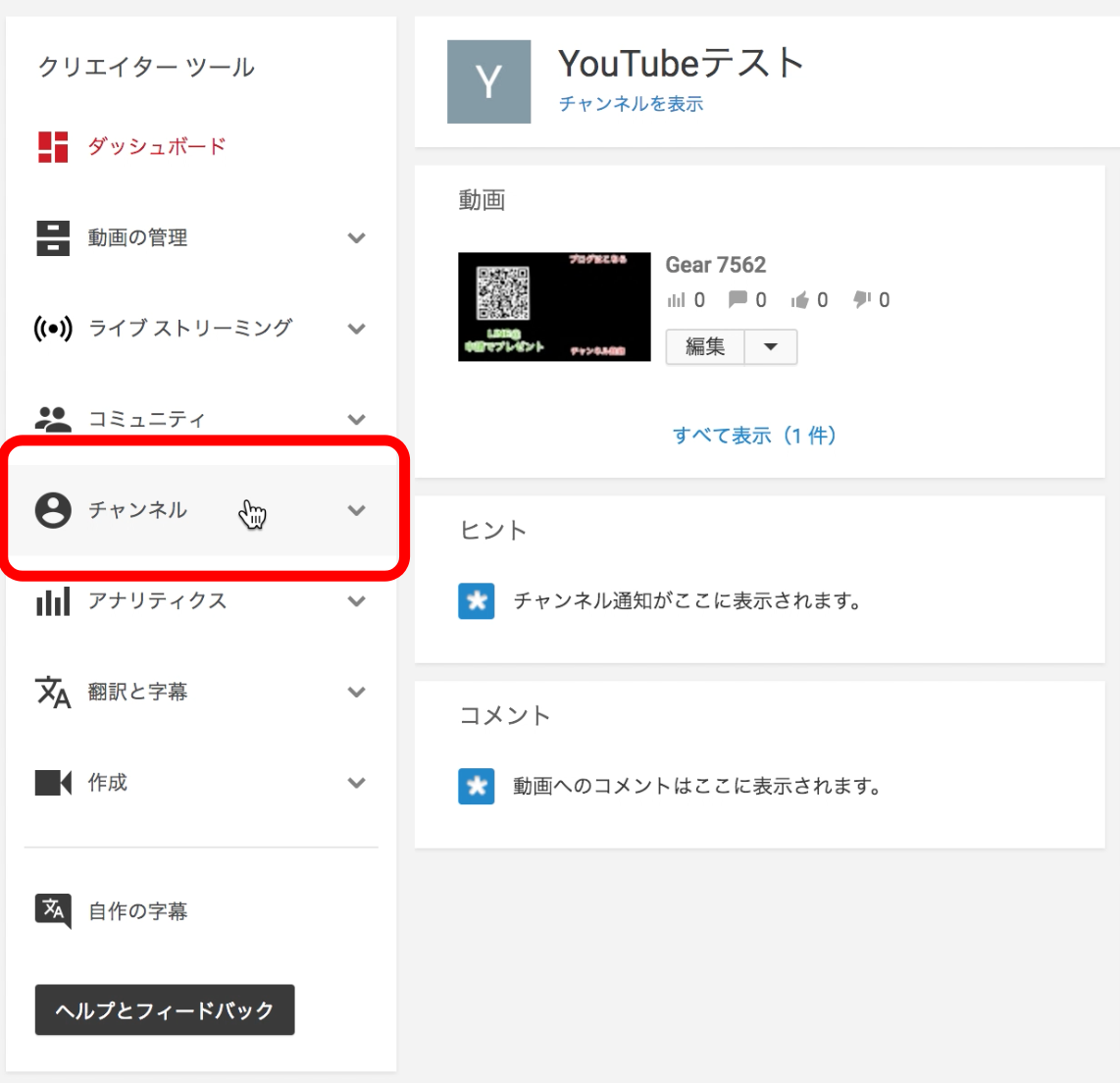Select コミュニティ menu label
This screenshot has width=1120, height=1083.
(x=146, y=419)
